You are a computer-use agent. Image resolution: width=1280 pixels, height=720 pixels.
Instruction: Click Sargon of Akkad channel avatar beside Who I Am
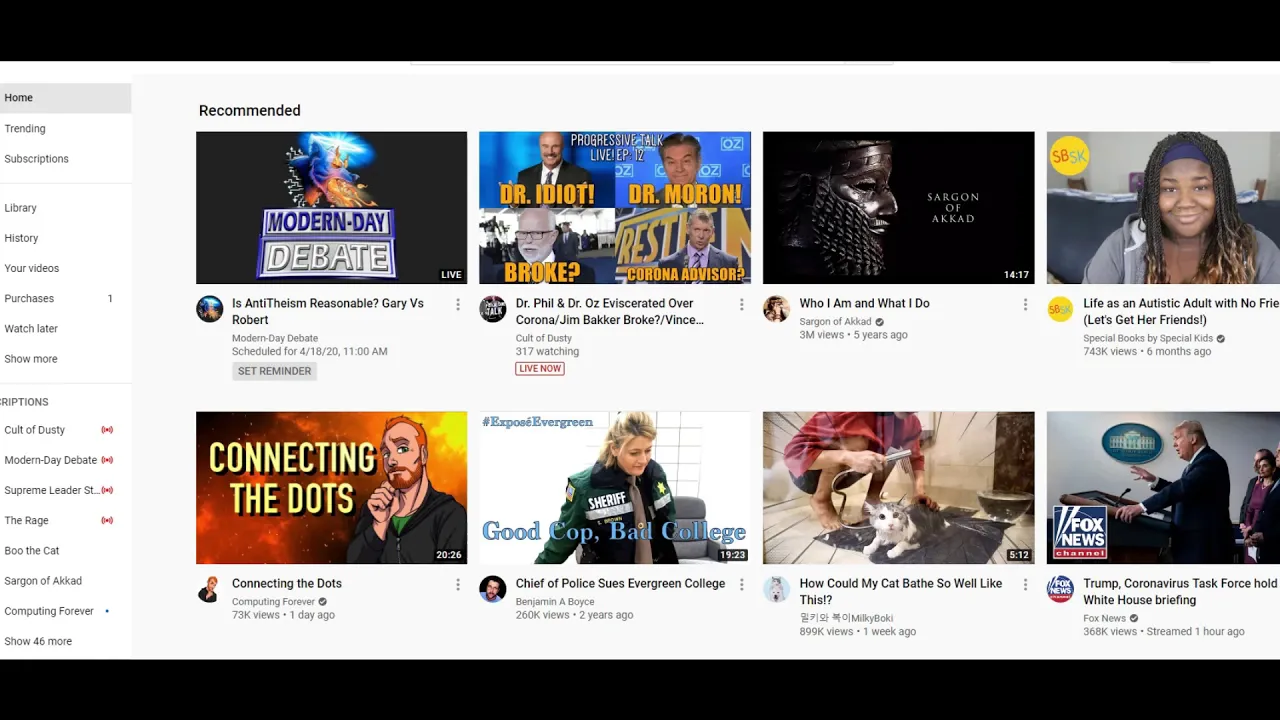[777, 309]
